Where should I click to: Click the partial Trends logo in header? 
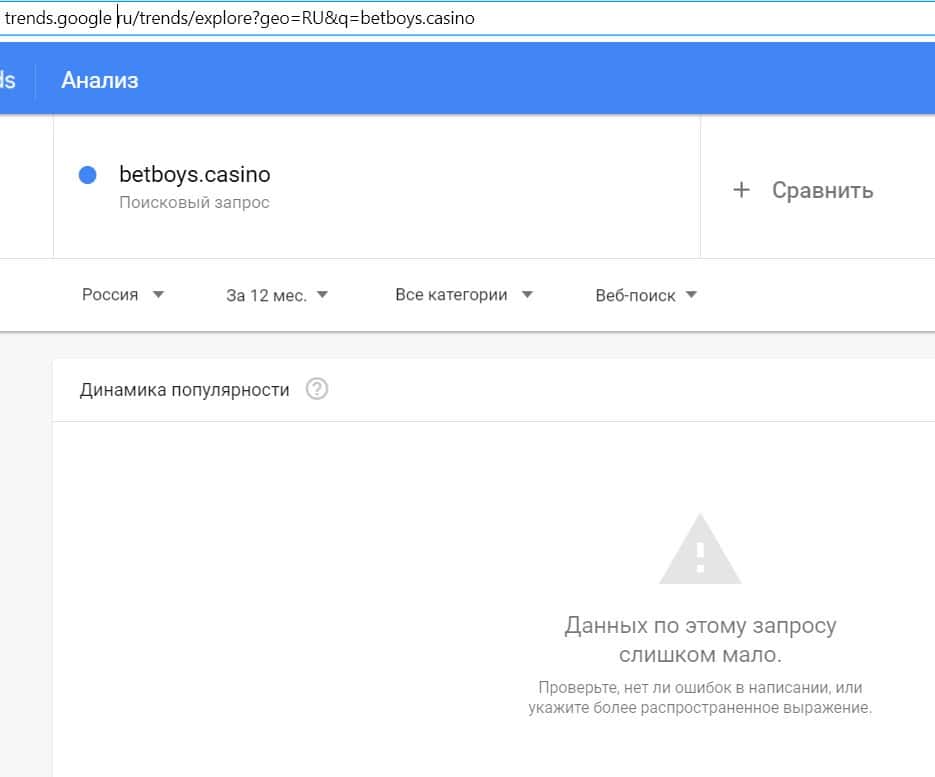pyautogui.click(x=8, y=80)
